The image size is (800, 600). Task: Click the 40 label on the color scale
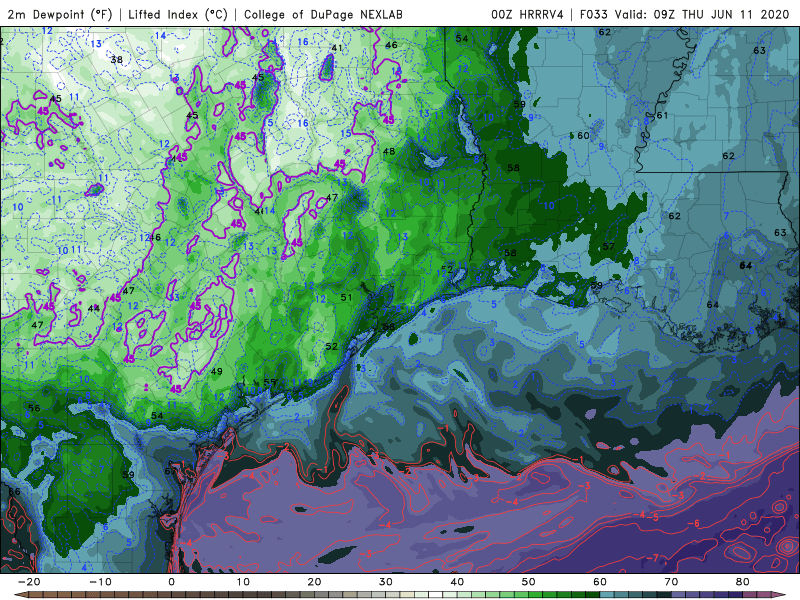pos(457,582)
